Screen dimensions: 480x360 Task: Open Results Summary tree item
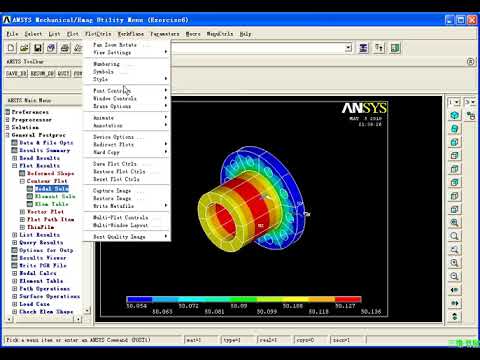pyautogui.click(x=45, y=150)
